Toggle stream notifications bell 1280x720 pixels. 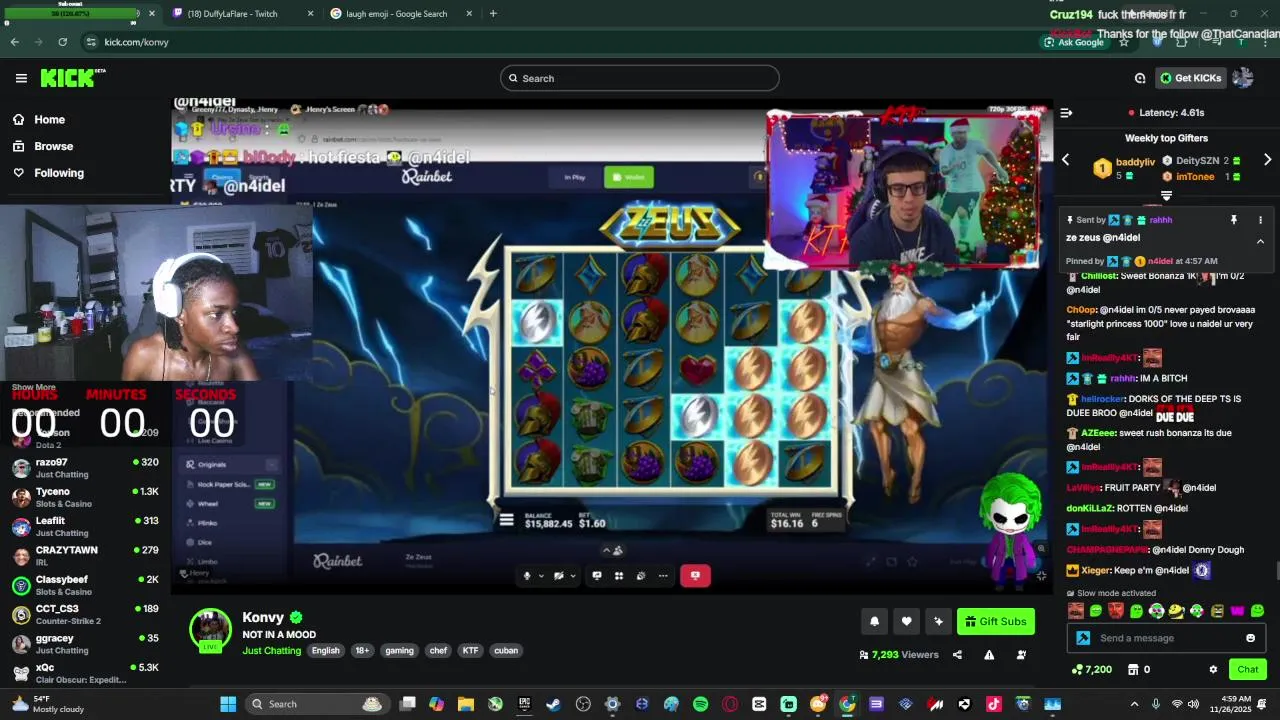(x=874, y=621)
